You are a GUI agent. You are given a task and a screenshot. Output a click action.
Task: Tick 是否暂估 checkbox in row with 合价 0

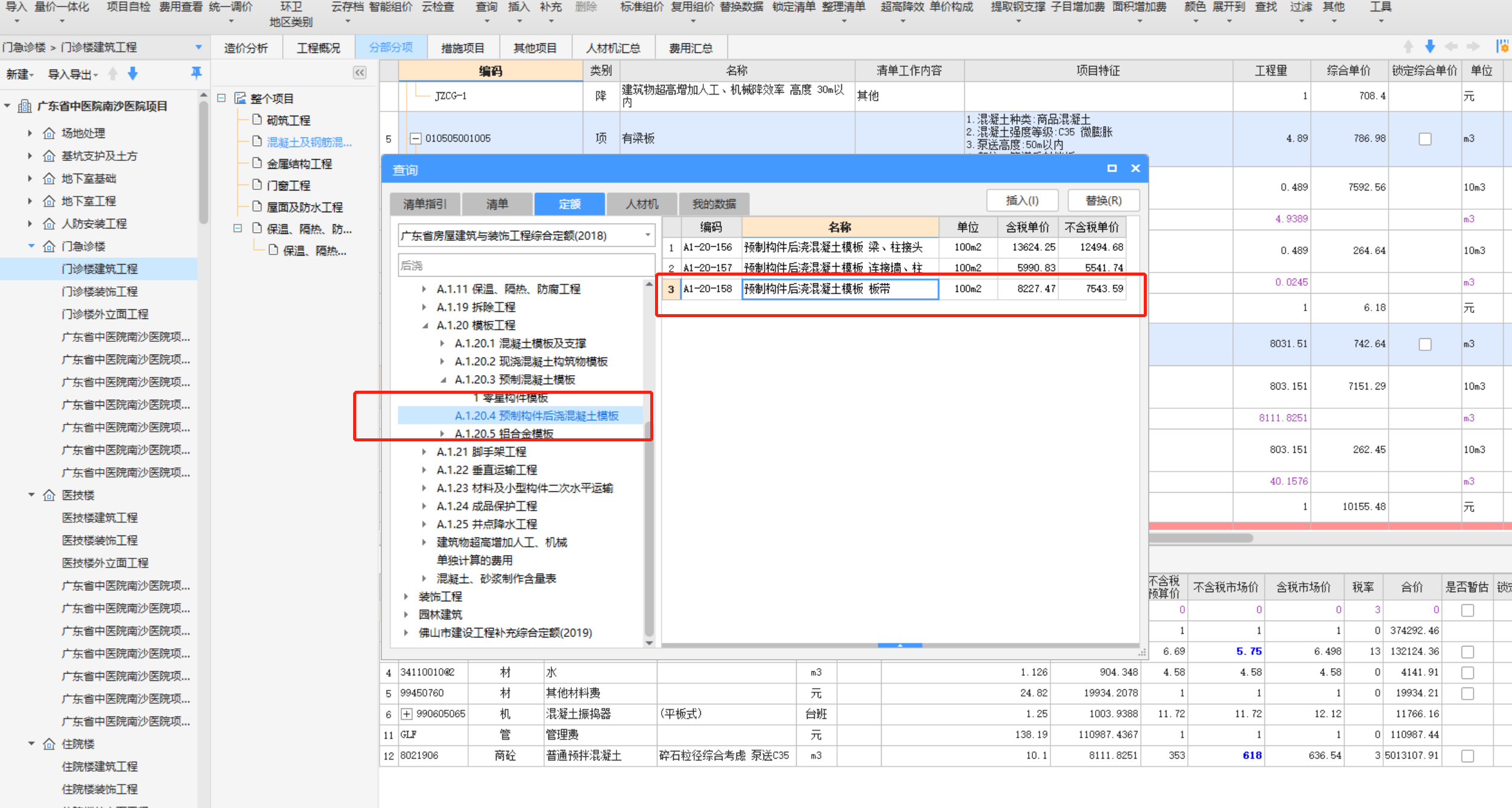[x=1467, y=610]
